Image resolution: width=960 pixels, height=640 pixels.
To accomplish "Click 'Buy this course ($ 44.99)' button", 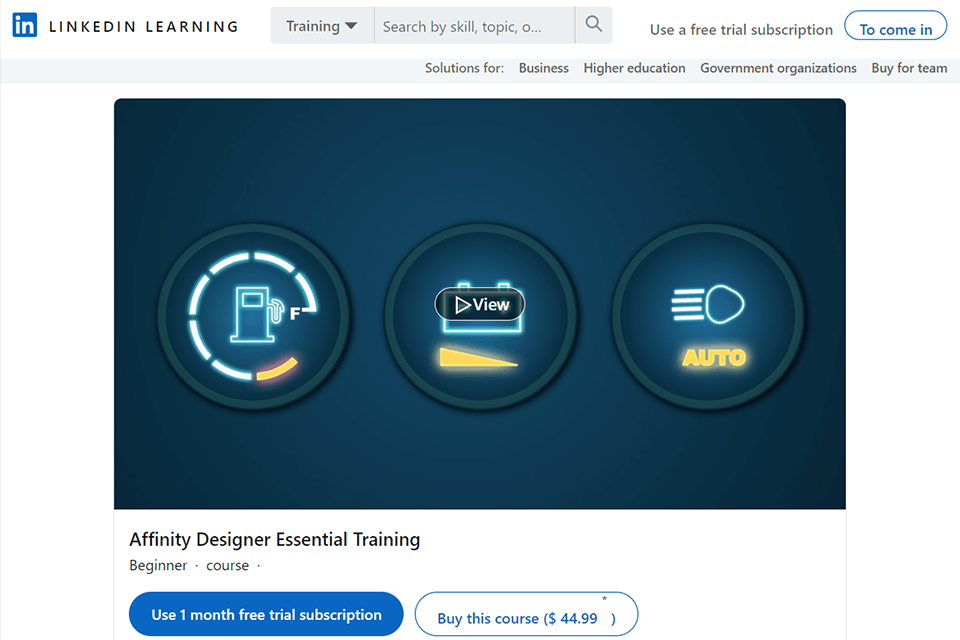I will pos(527,614).
